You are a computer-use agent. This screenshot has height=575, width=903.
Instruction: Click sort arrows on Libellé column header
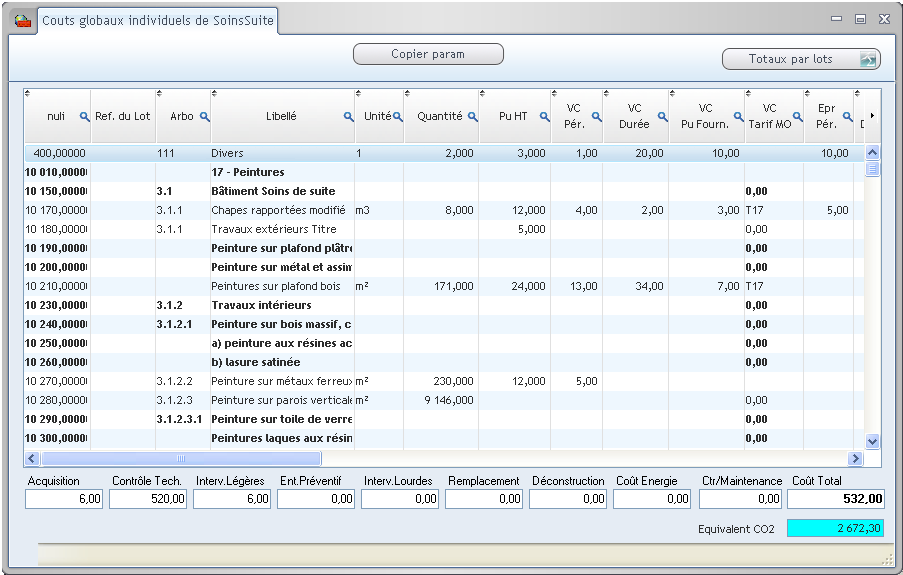(x=215, y=94)
